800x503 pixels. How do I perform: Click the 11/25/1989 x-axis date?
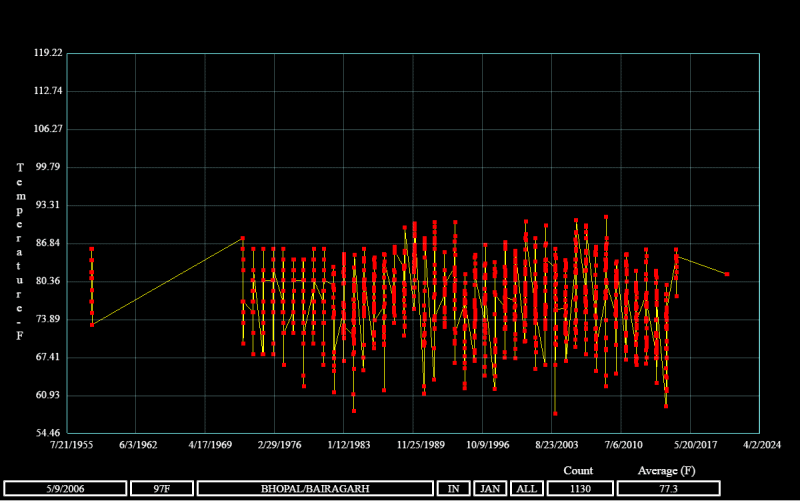point(421,445)
